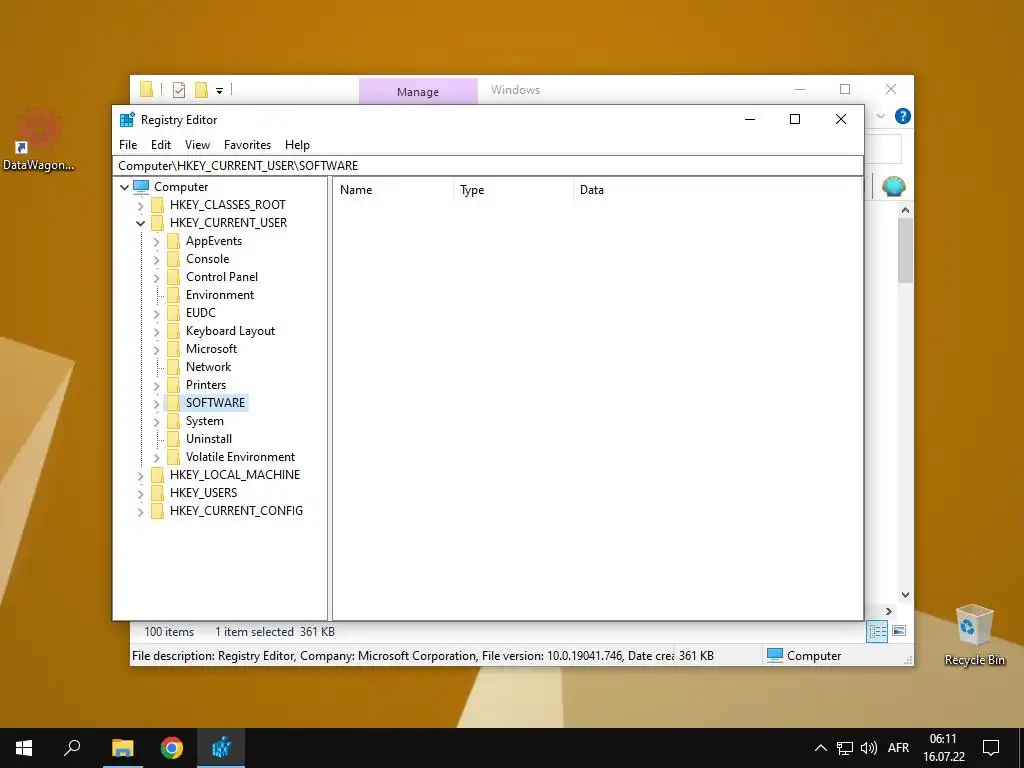Expand the HKEY_LOCAL_MACHINE hive
Image resolution: width=1024 pixels, height=768 pixels.
click(x=140, y=476)
